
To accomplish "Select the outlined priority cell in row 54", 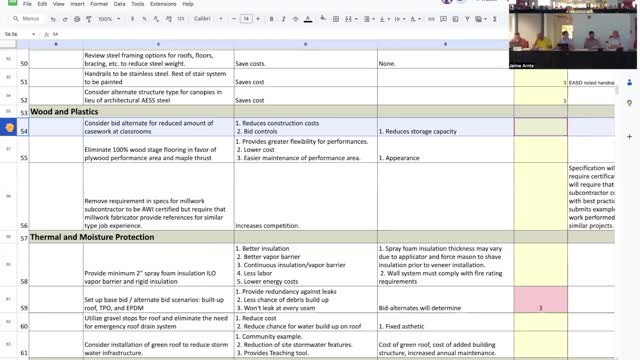I will tap(540, 127).
